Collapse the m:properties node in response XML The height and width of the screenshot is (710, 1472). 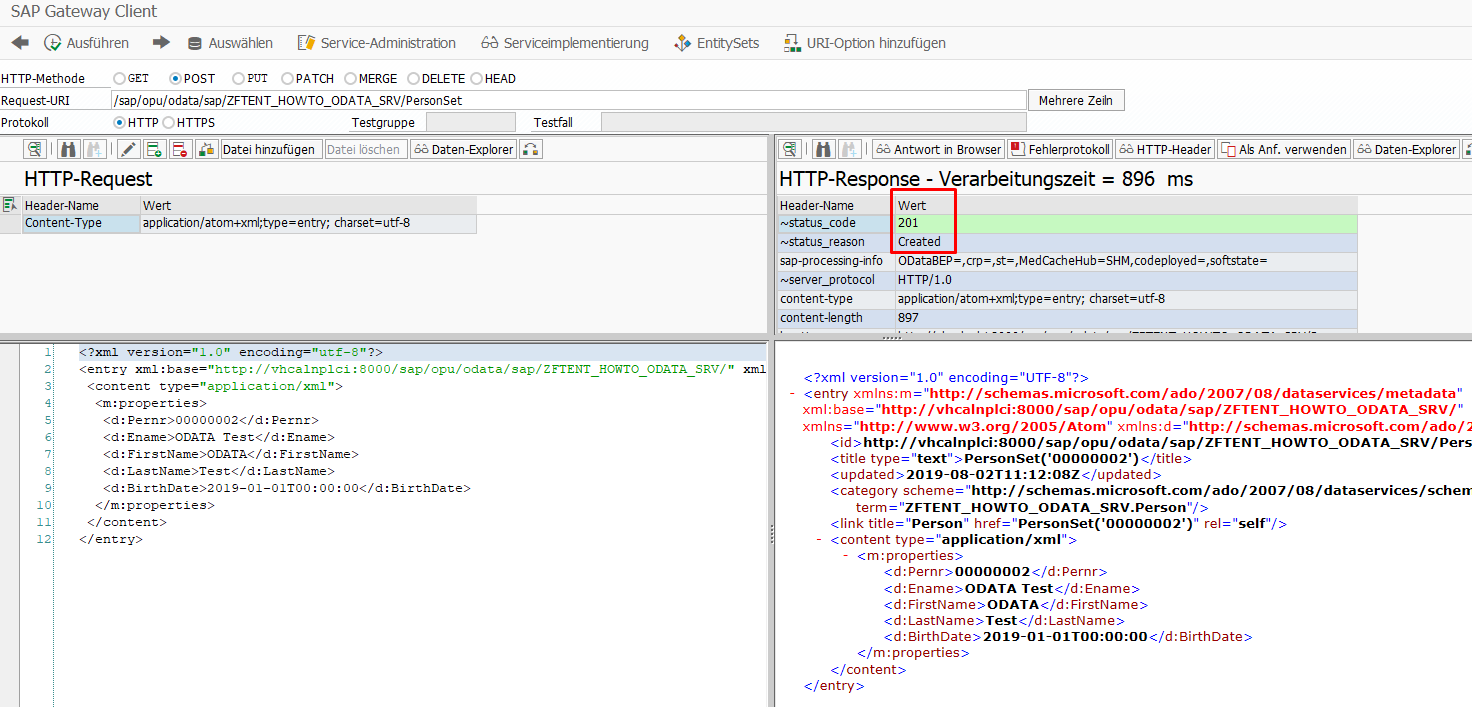[x=847, y=556]
